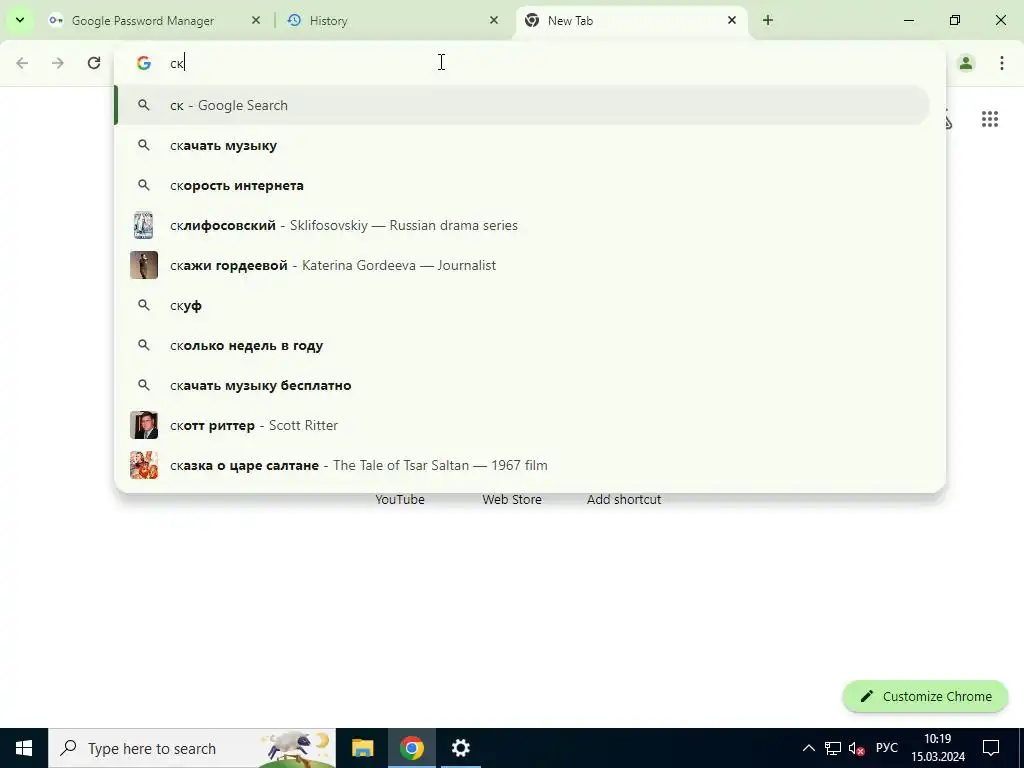Open Settings gear in taskbar
The height and width of the screenshot is (768, 1024).
tap(460, 748)
